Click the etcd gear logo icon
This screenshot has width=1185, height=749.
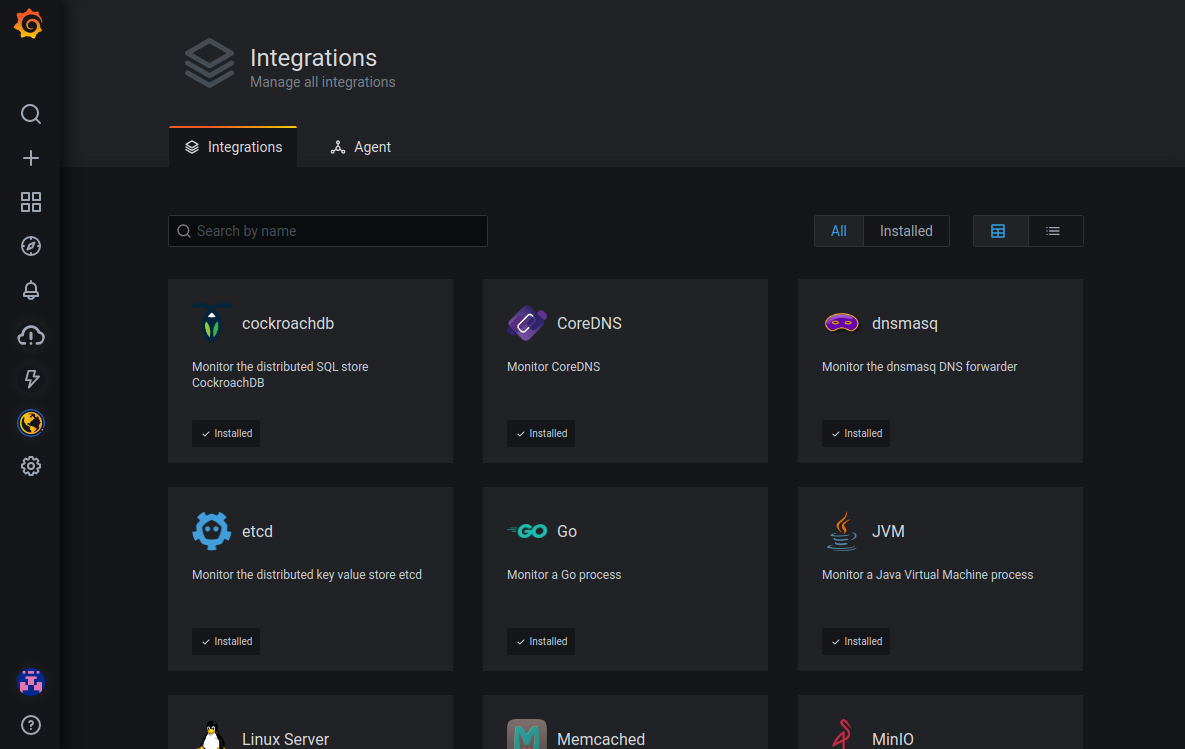pos(212,531)
